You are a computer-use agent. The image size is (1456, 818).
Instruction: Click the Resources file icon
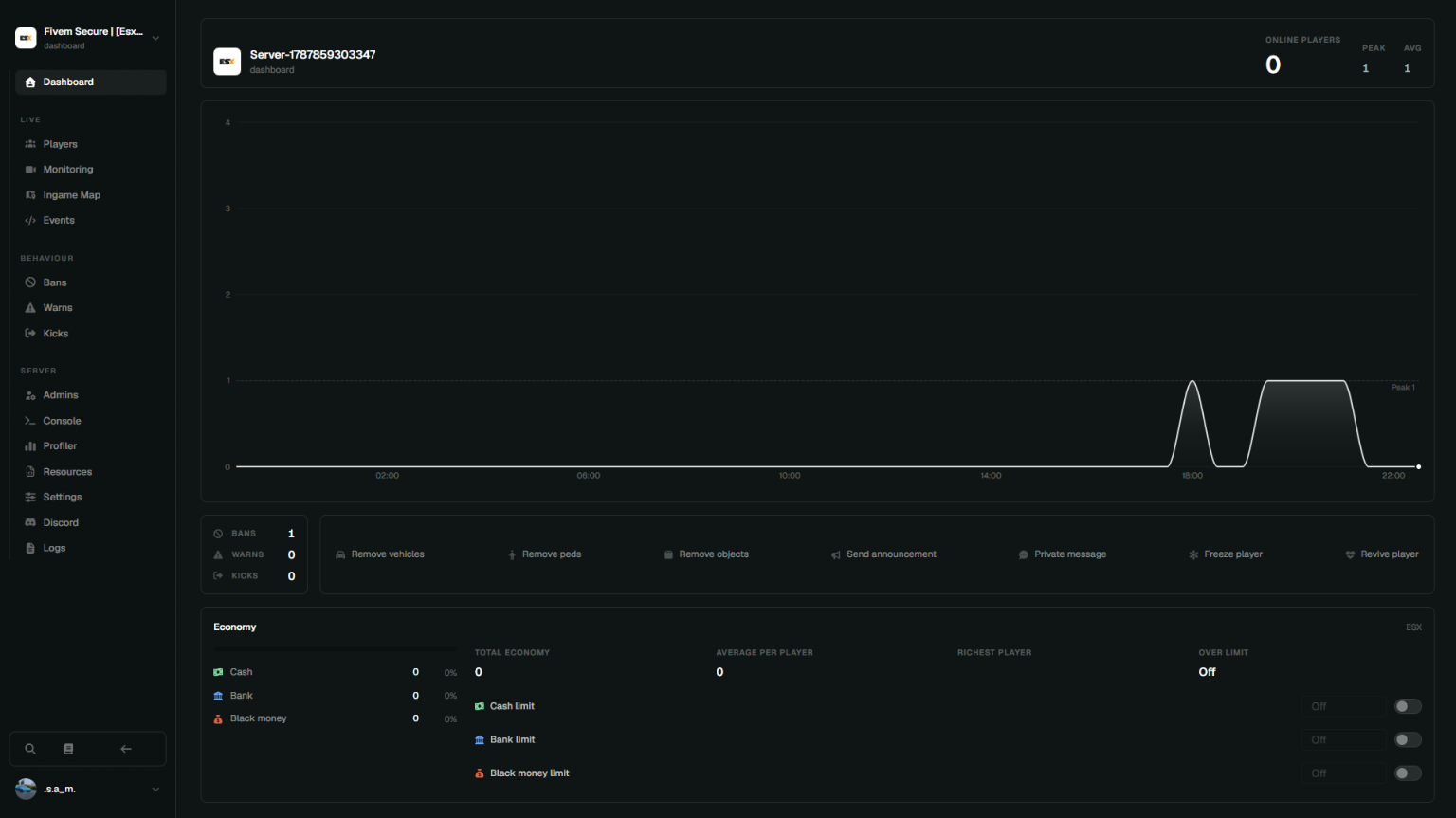(30, 472)
